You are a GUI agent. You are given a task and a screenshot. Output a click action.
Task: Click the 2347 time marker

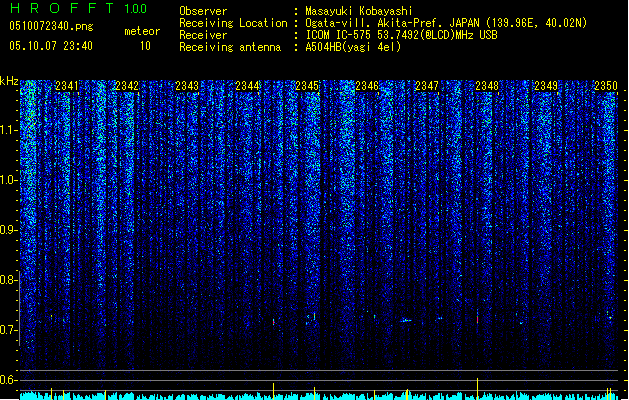[427, 86]
